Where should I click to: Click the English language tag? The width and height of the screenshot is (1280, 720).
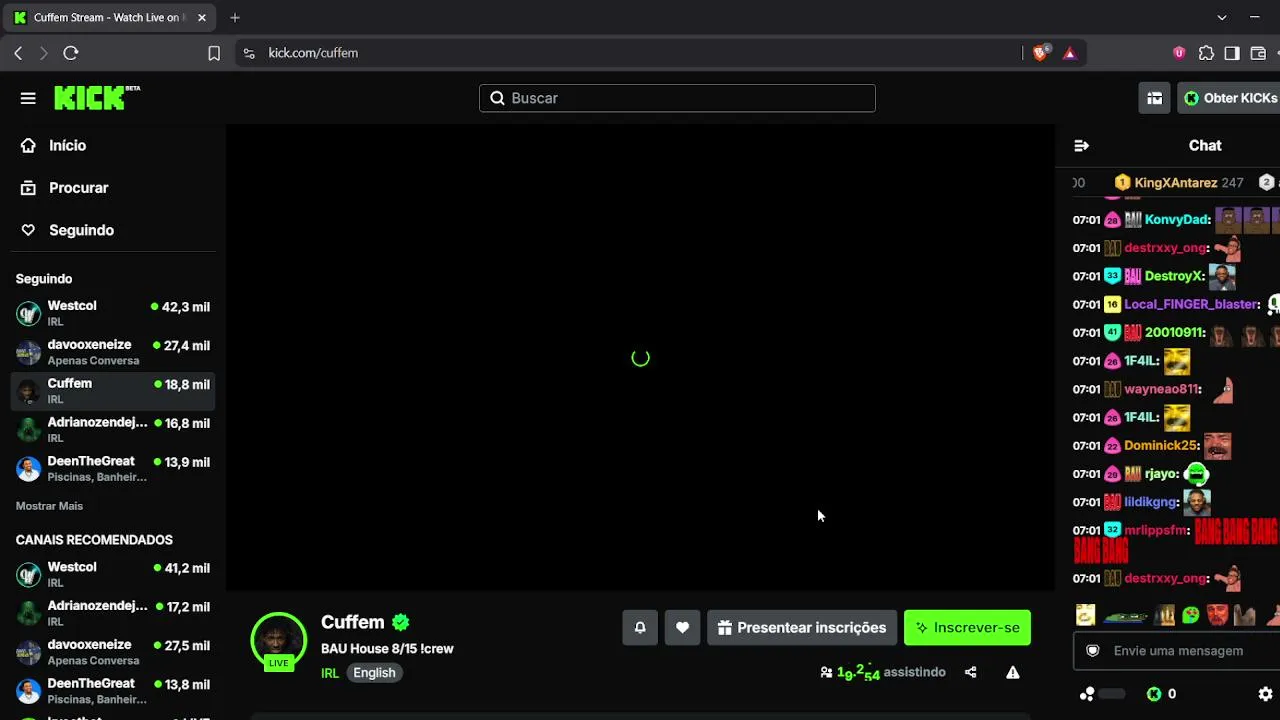coord(374,673)
